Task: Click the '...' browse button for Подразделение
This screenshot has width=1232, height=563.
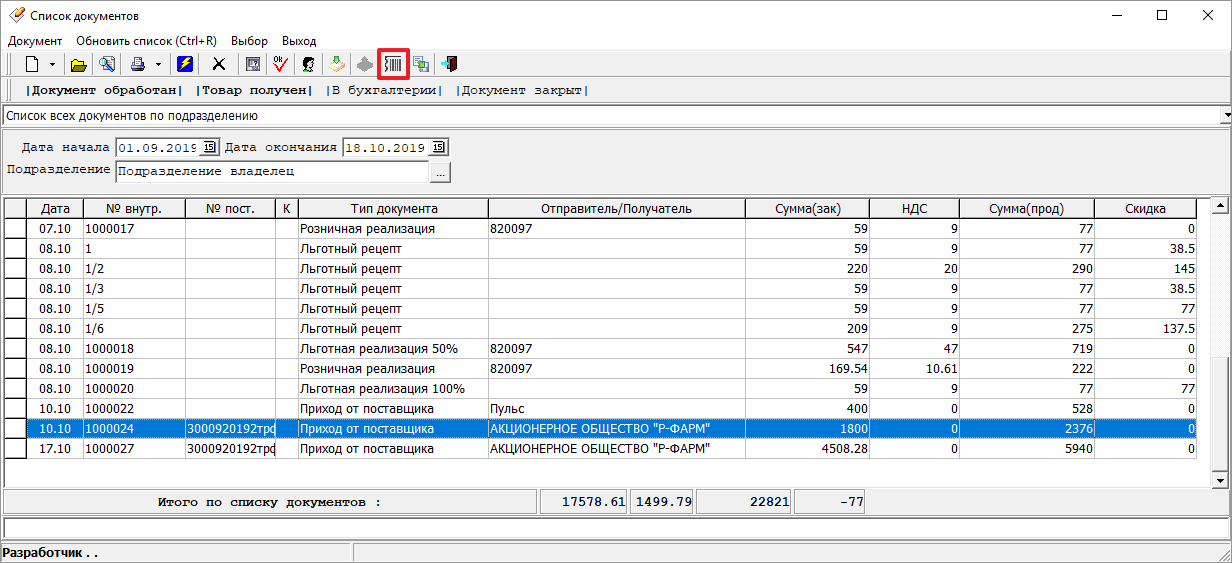Action: tap(441, 172)
